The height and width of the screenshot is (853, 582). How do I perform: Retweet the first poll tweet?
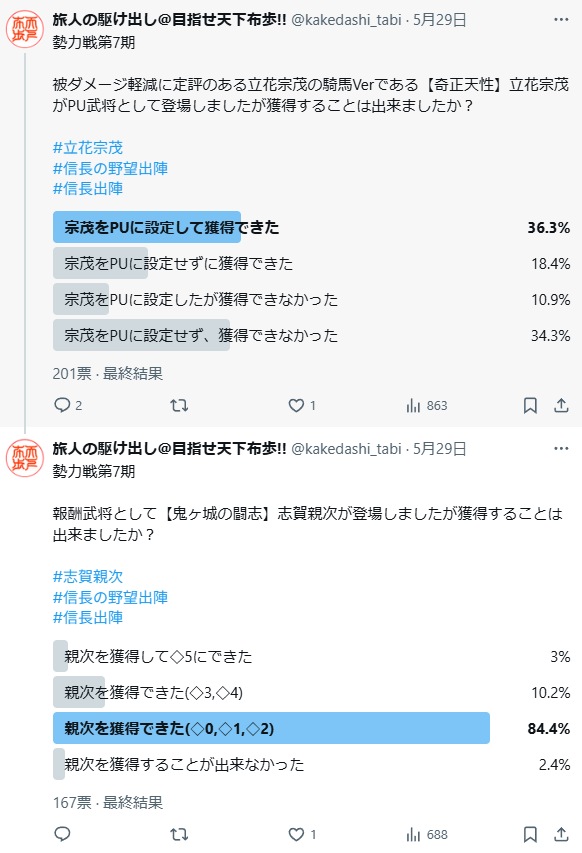(179, 405)
